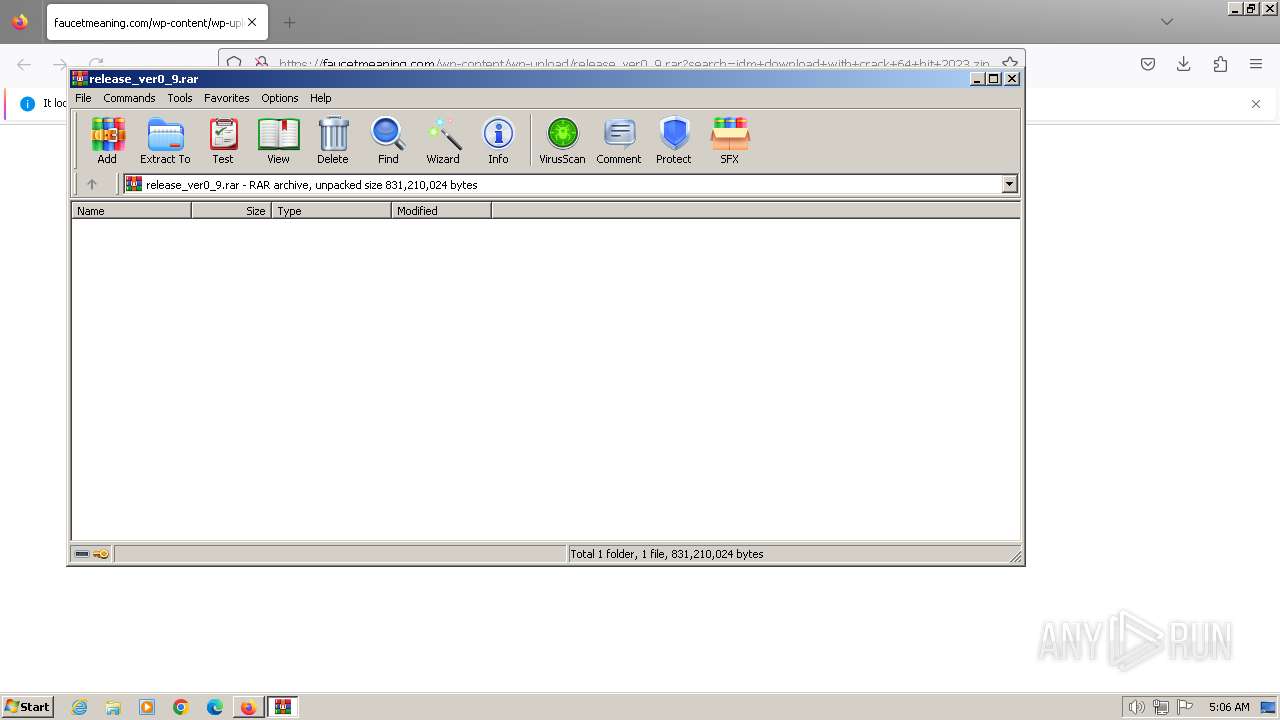Click the status bar total files text
1280x720 pixels.
pos(667,554)
